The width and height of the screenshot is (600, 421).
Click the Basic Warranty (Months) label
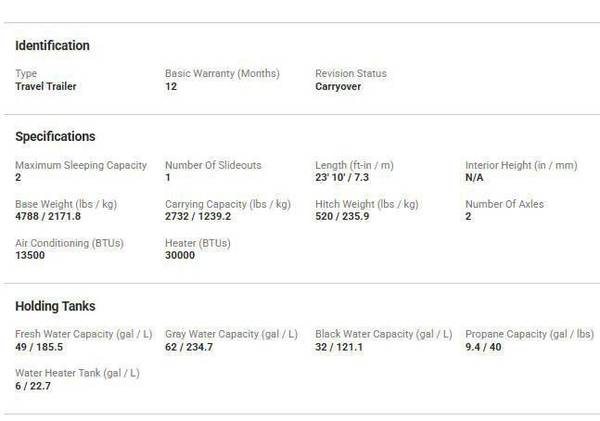point(222,74)
